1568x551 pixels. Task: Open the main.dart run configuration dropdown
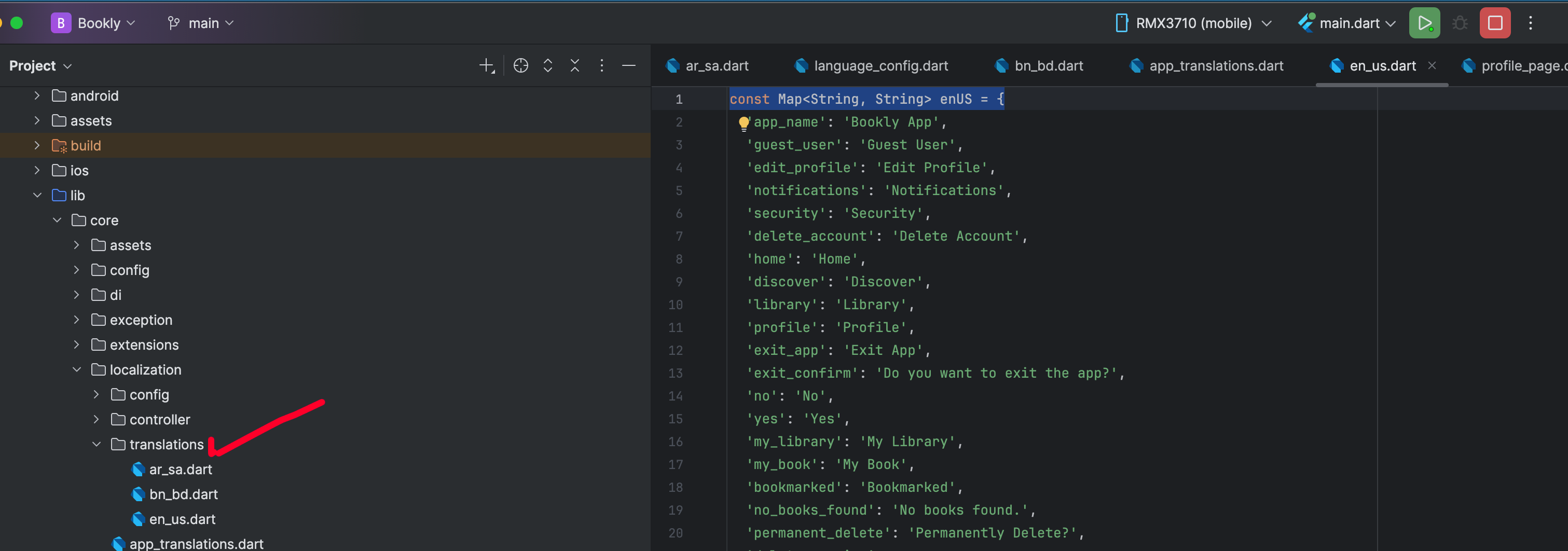pyautogui.click(x=1357, y=23)
